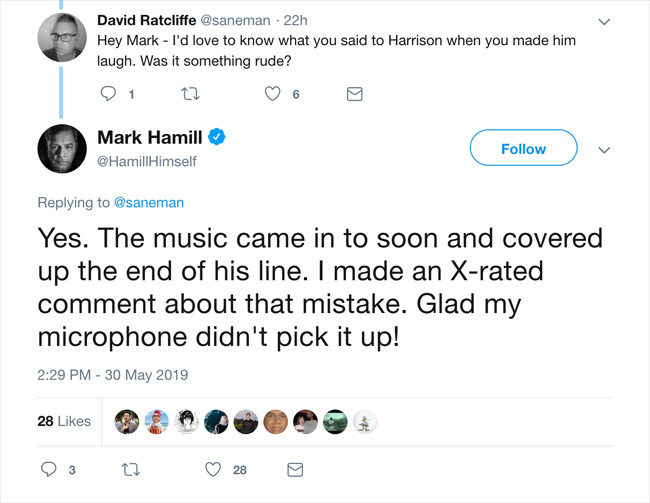The image size is (650, 503).
Task: Like Mark Hamill's tweet with 28 likes
Action: [212, 469]
